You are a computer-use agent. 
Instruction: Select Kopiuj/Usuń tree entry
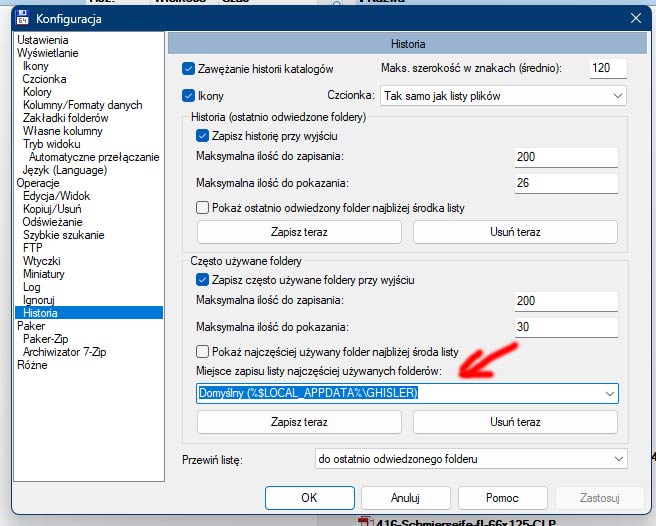coord(52,209)
